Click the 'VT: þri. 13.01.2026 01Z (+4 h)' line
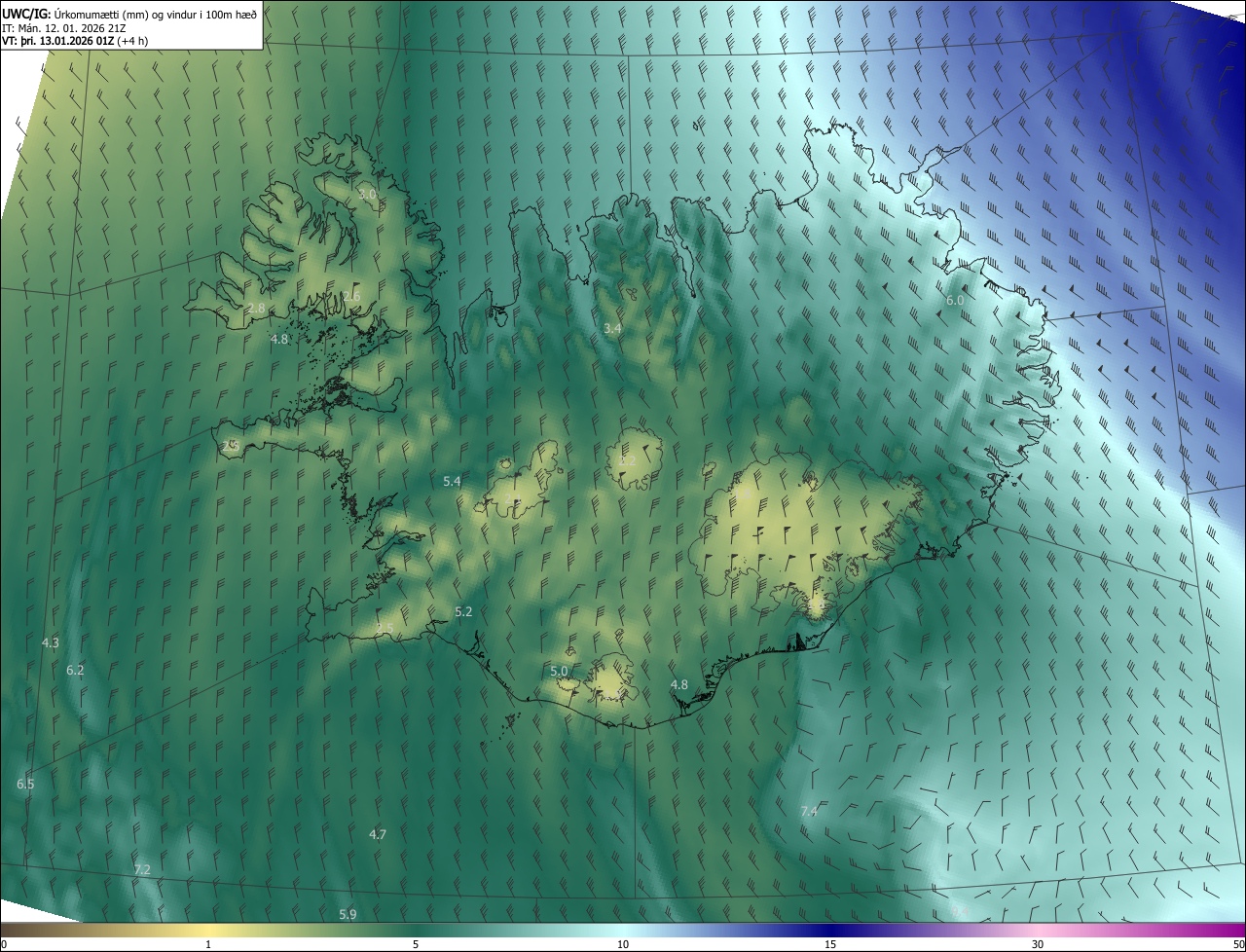 (x=74, y=41)
